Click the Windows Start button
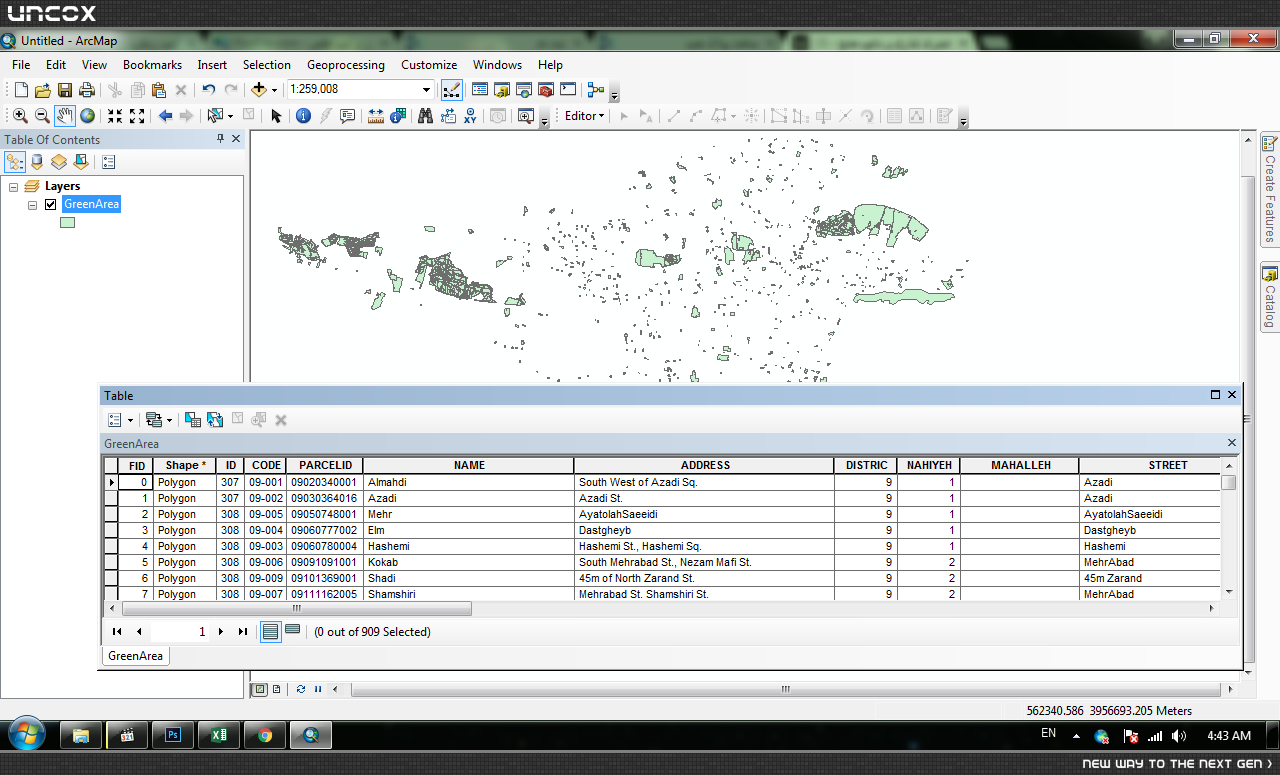The height and width of the screenshot is (775, 1280). click(25, 735)
